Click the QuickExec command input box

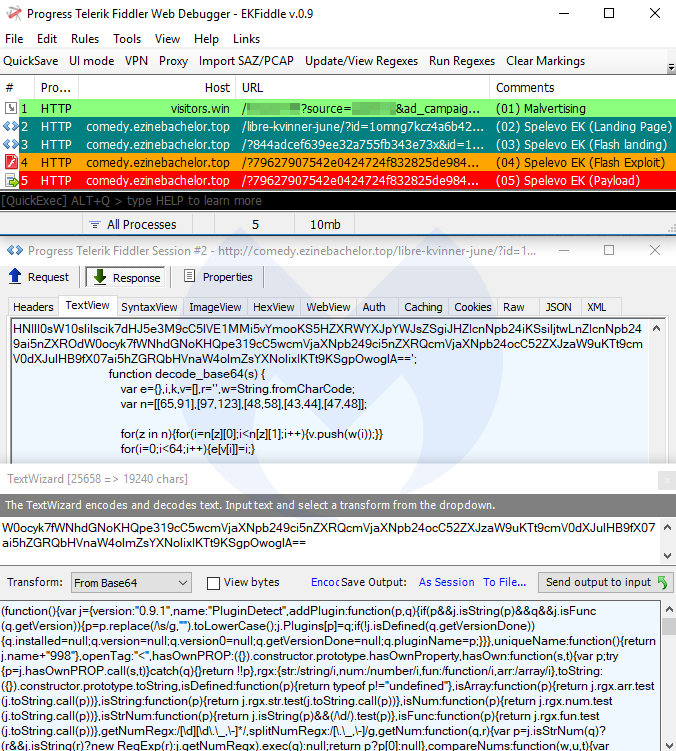tap(338, 201)
